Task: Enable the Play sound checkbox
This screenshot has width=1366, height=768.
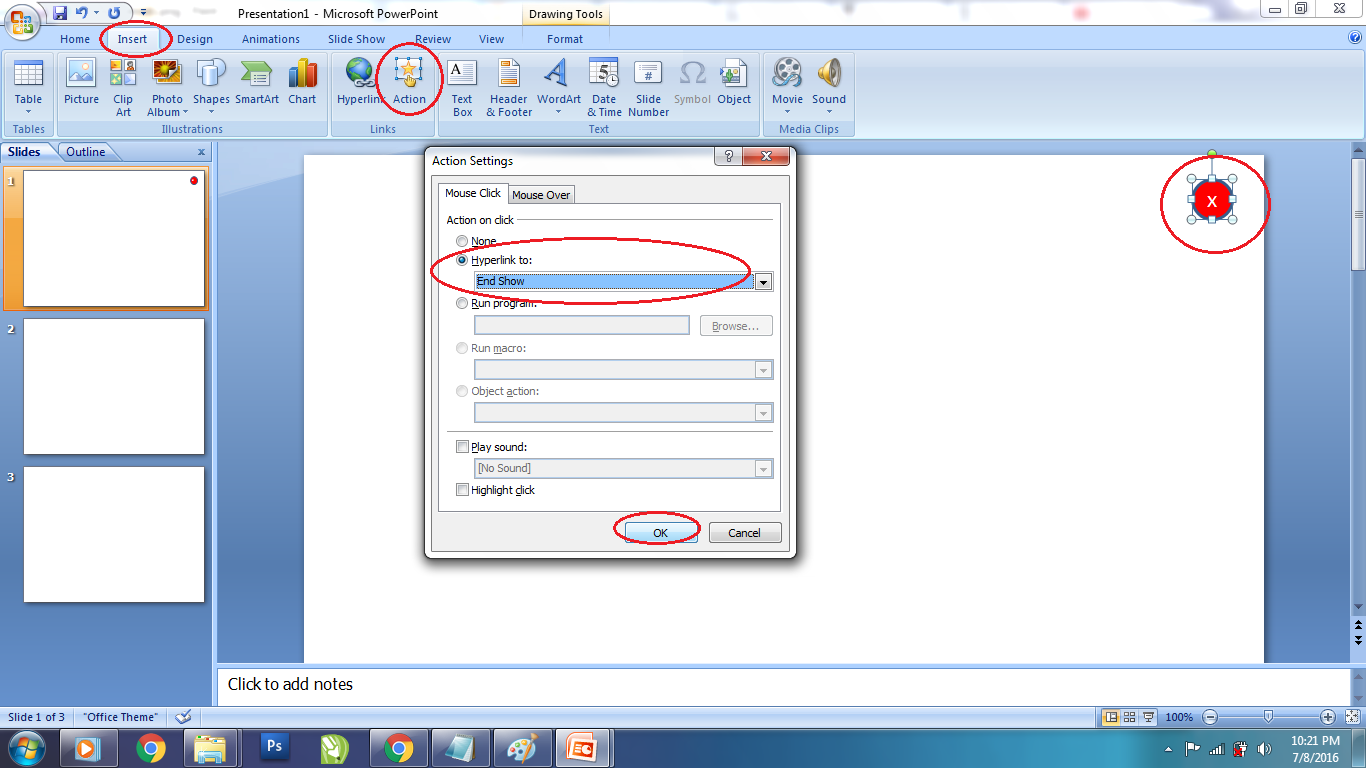Action: (x=462, y=446)
